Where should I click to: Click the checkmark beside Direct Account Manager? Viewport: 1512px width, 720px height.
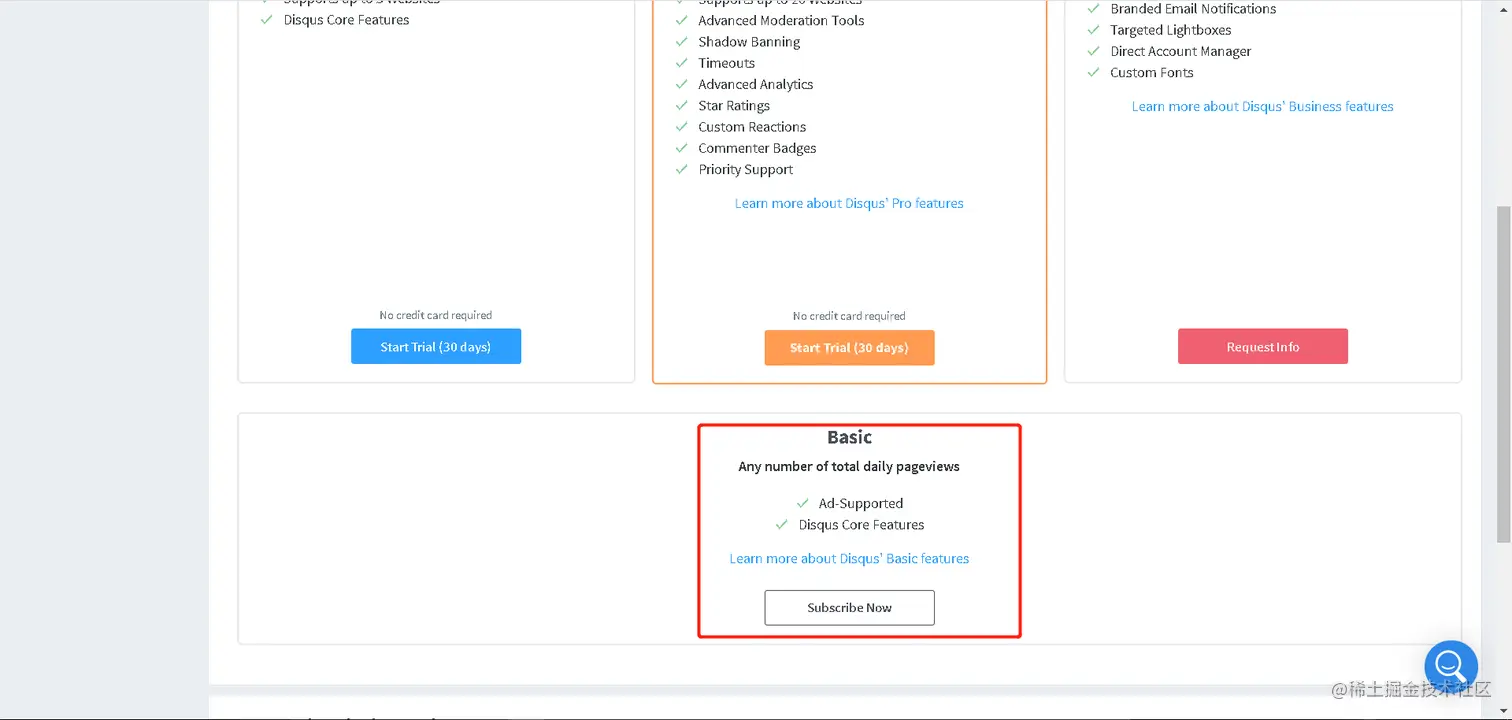point(1093,51)
